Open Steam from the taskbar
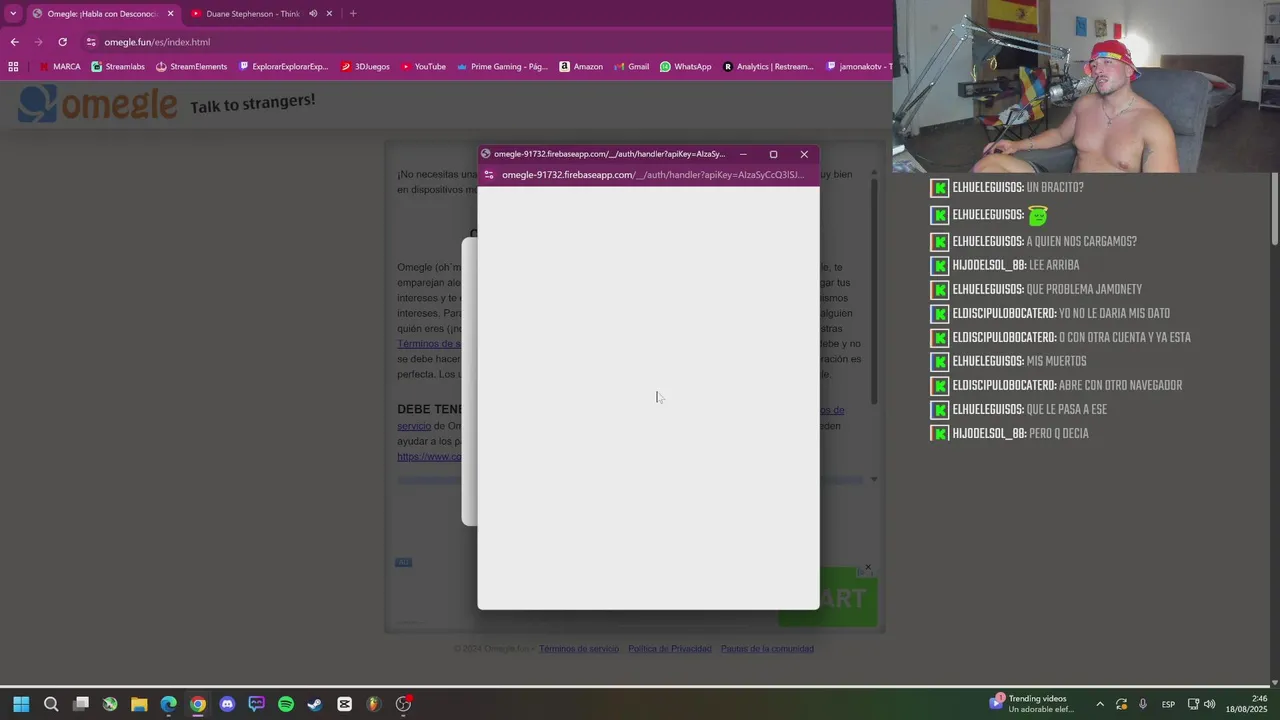The width and height of the screenshot is (1280, 720). tap(315, 704)
